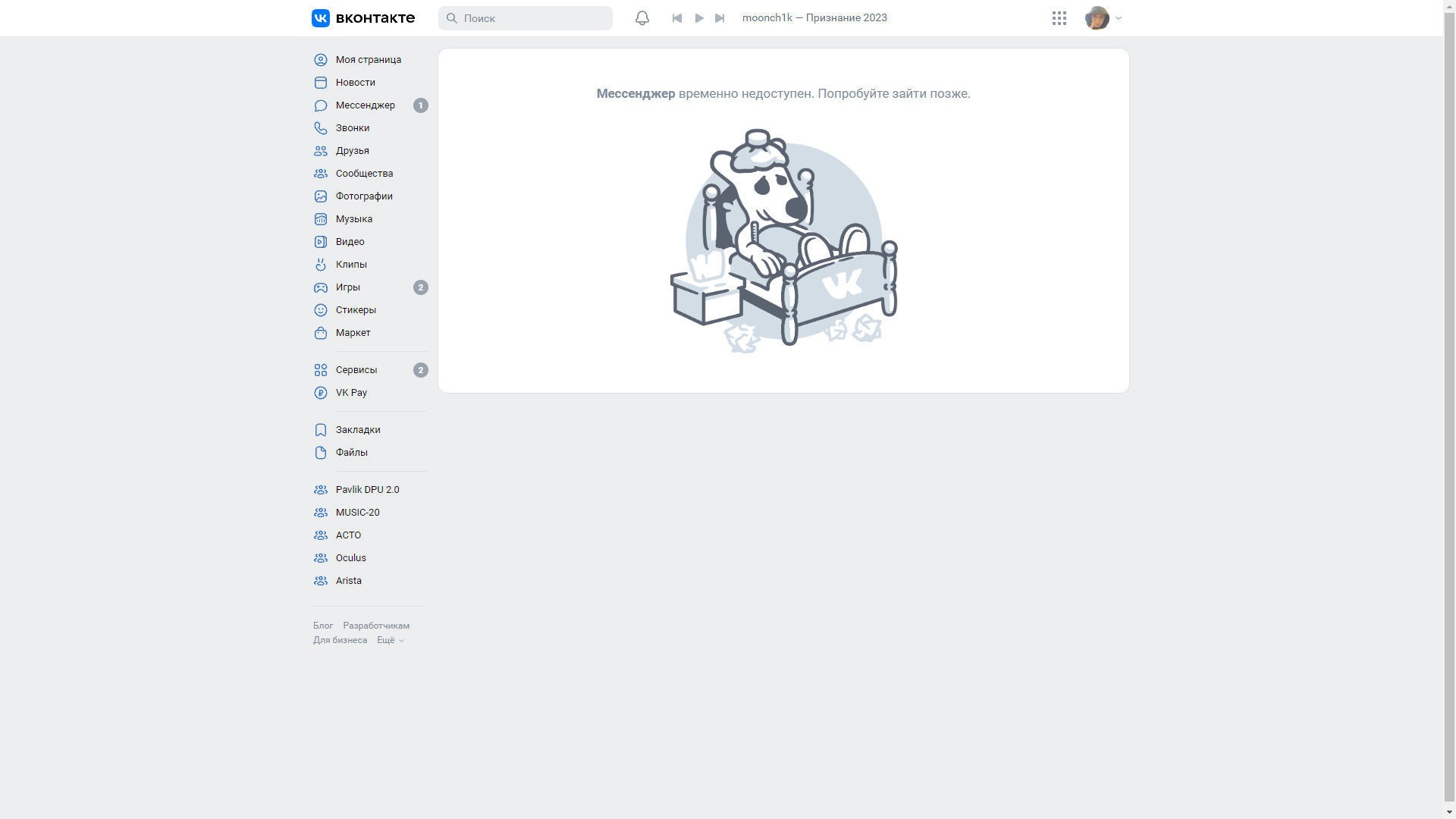Expand the profile avatar menu arrow
Image resolution: width=1456 pixels, height=819 pixels.
tap(1119, 18)
